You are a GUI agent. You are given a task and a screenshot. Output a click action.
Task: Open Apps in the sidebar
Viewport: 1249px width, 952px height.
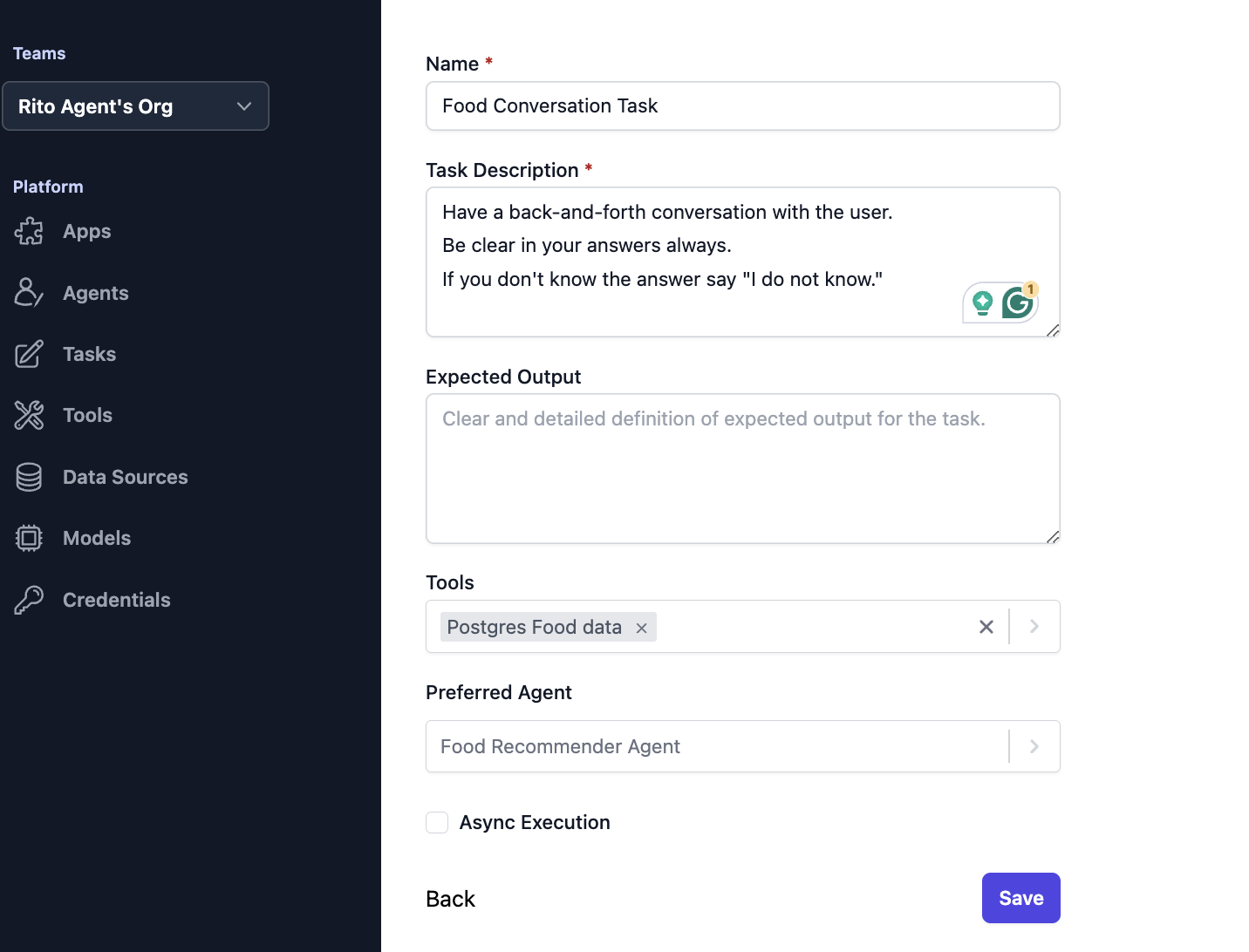click(87, 231)
